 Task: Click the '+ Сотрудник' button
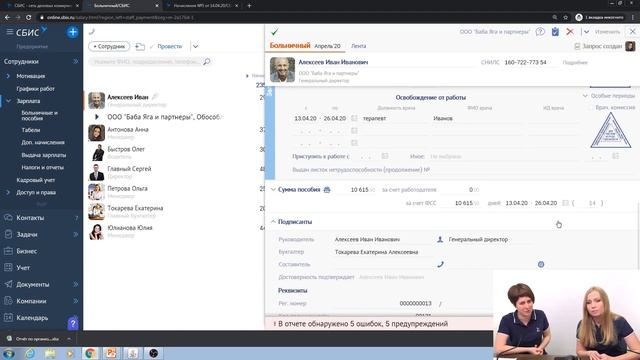[109, 47]
